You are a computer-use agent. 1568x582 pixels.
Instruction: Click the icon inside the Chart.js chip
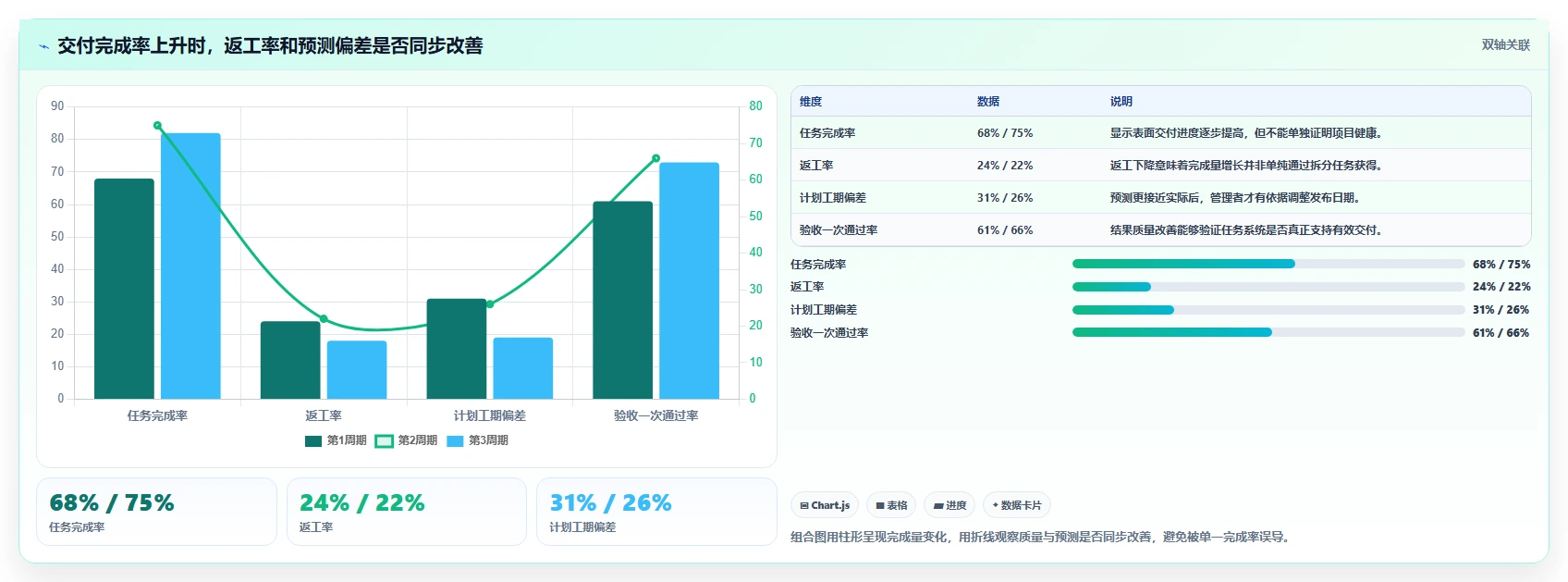804,505
